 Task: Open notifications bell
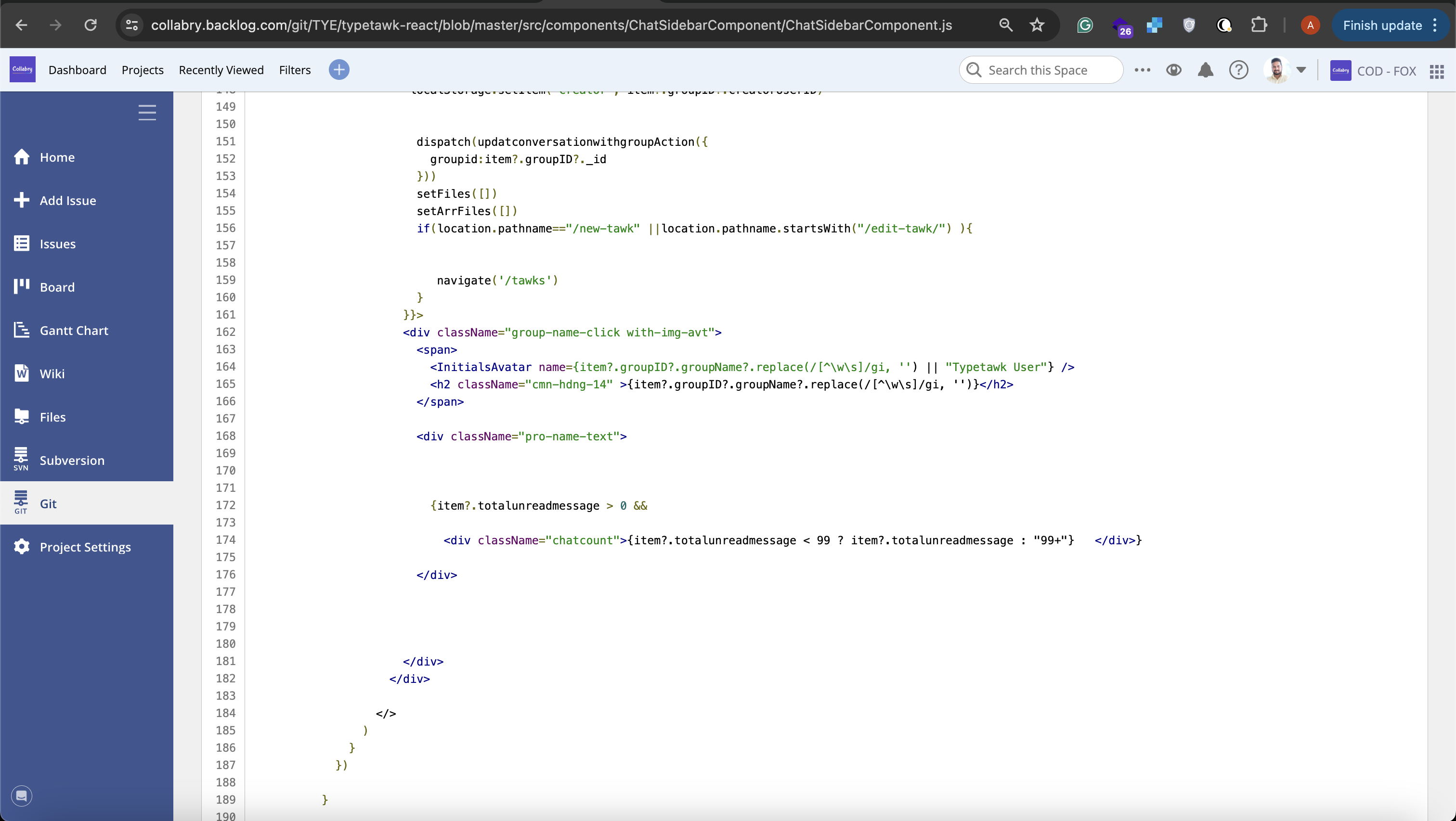tap(1206, 70)
